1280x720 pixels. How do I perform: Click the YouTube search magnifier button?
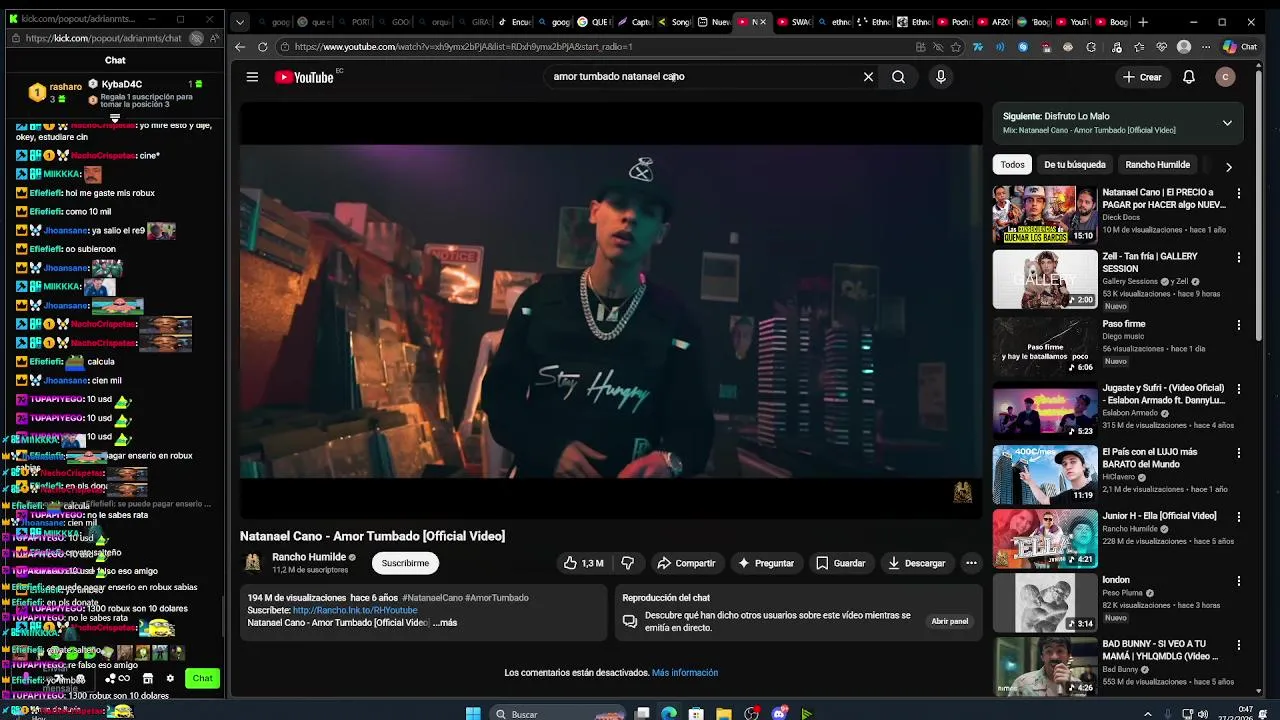pos(898,77)
